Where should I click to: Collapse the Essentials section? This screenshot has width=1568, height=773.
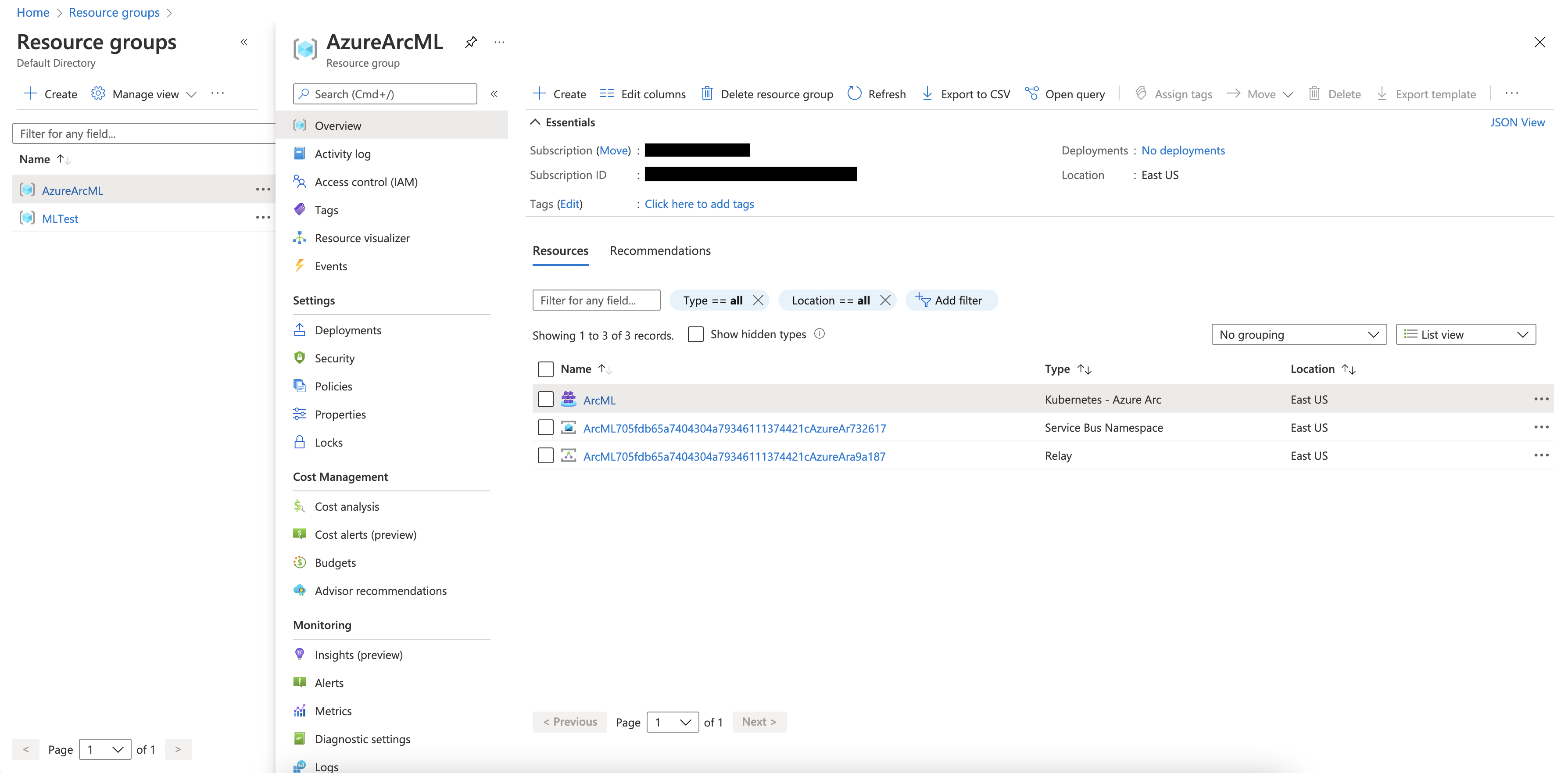coord(535,122)
